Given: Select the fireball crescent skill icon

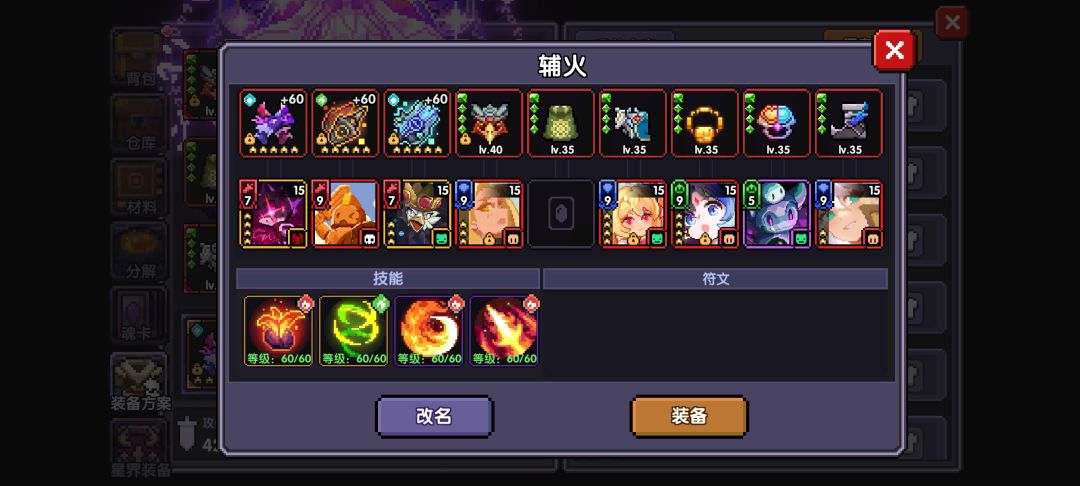Looking at the screenshot, I should pos(428,331).
